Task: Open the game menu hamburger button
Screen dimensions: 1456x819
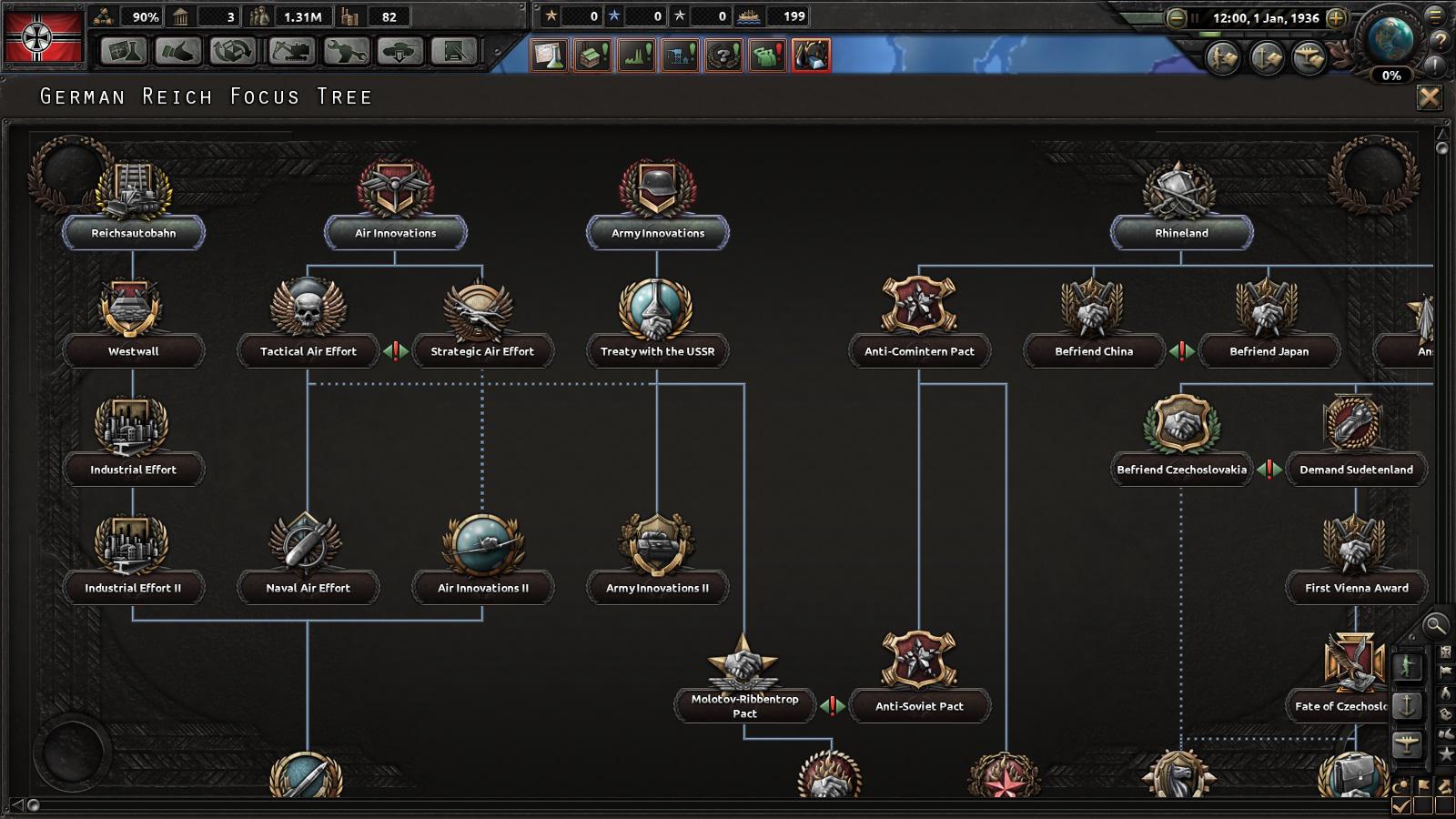Action: click(1435, 15)
